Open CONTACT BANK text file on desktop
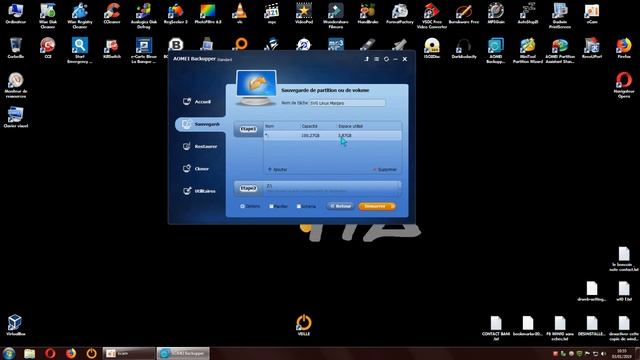 pos(496,328)
